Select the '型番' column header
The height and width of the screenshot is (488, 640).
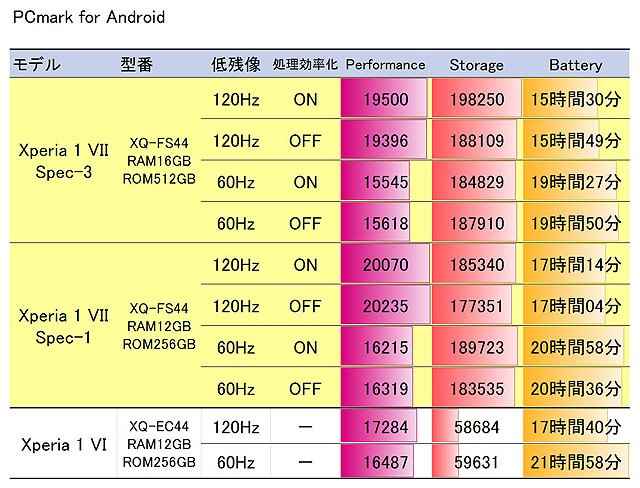pos(136,65)
